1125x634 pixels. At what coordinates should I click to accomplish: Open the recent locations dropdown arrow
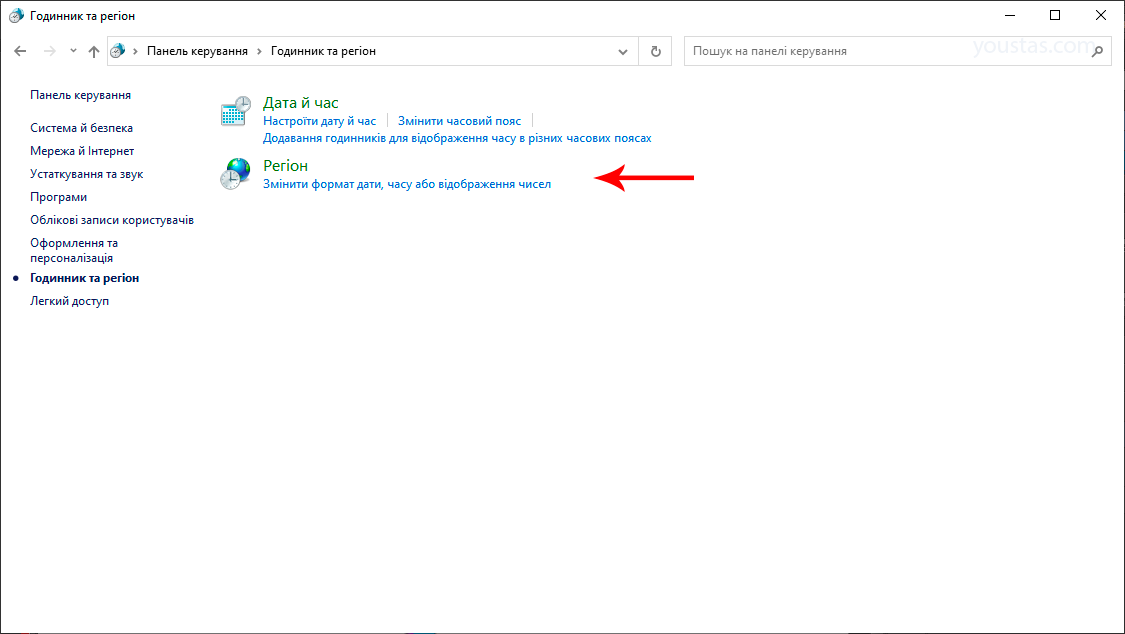click(x=73, y=51)
